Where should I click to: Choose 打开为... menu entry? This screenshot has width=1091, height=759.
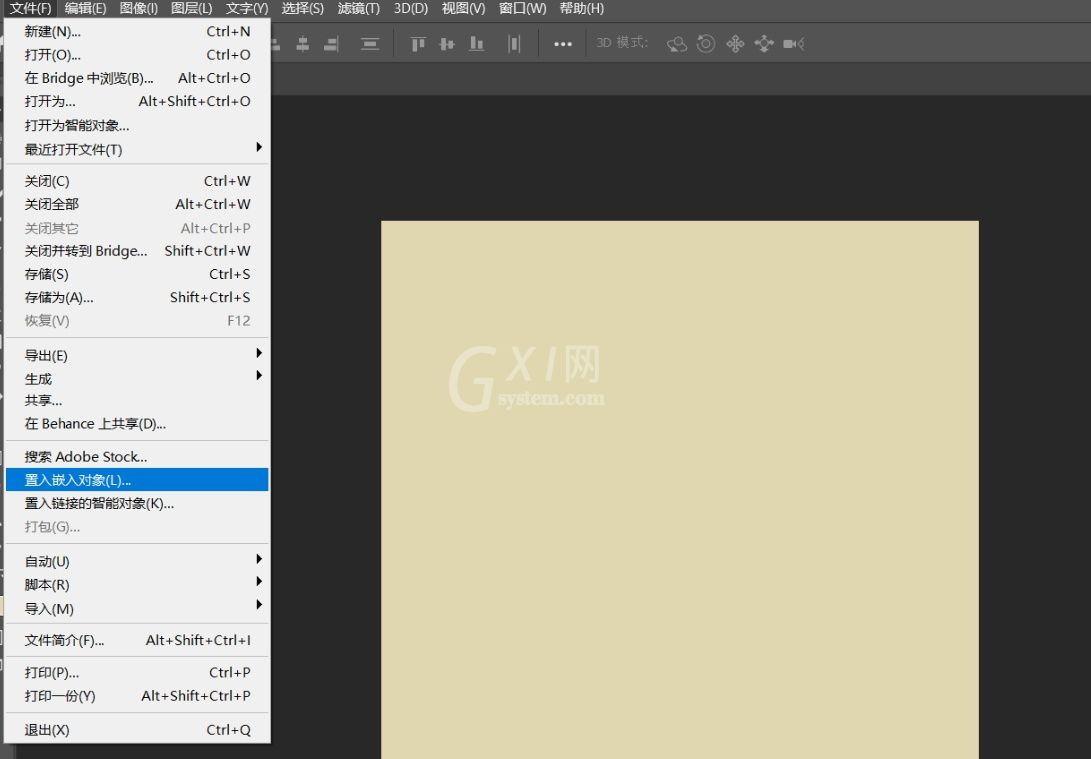[x=137, y=102]
